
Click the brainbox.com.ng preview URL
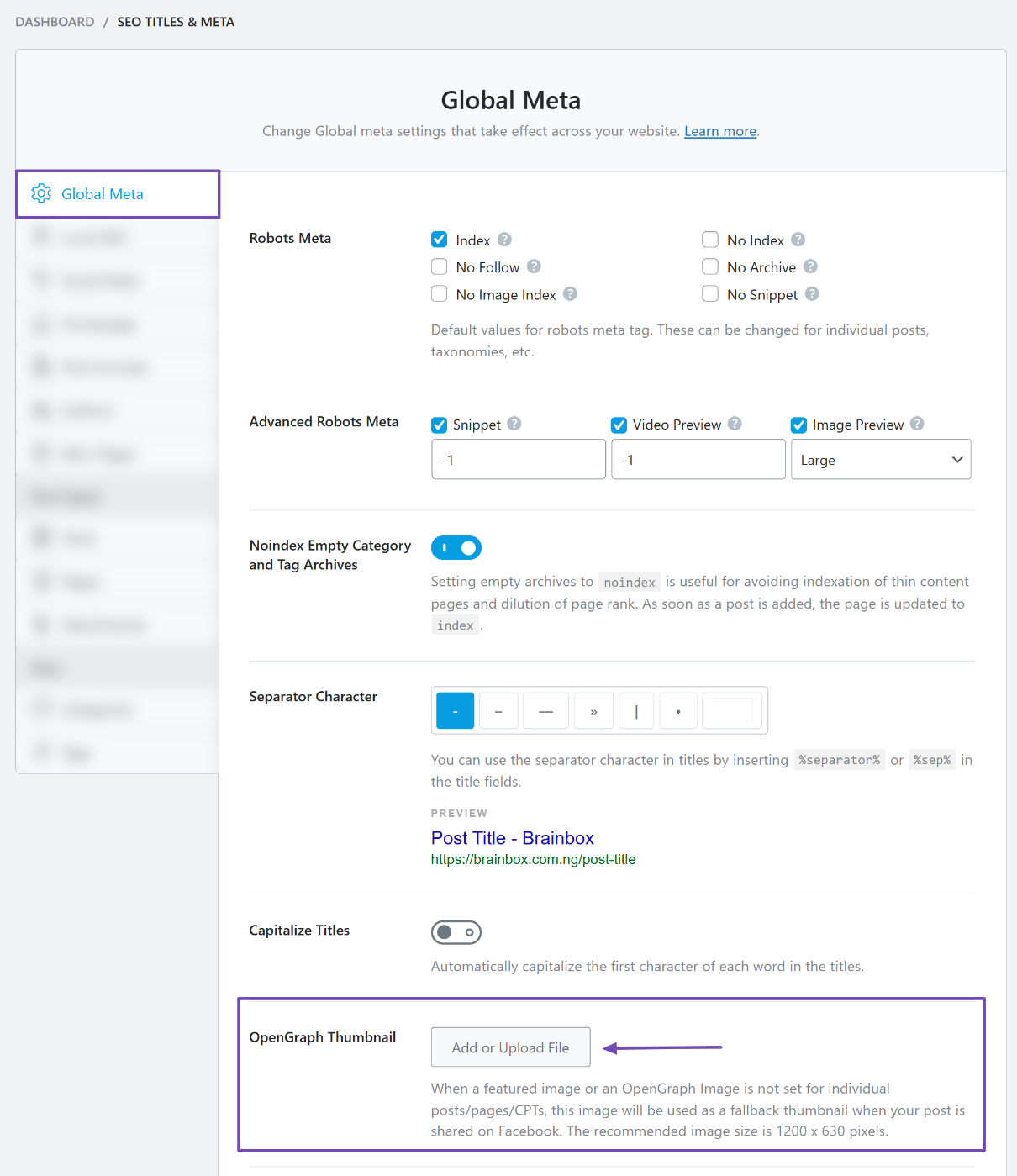point(533,859)
